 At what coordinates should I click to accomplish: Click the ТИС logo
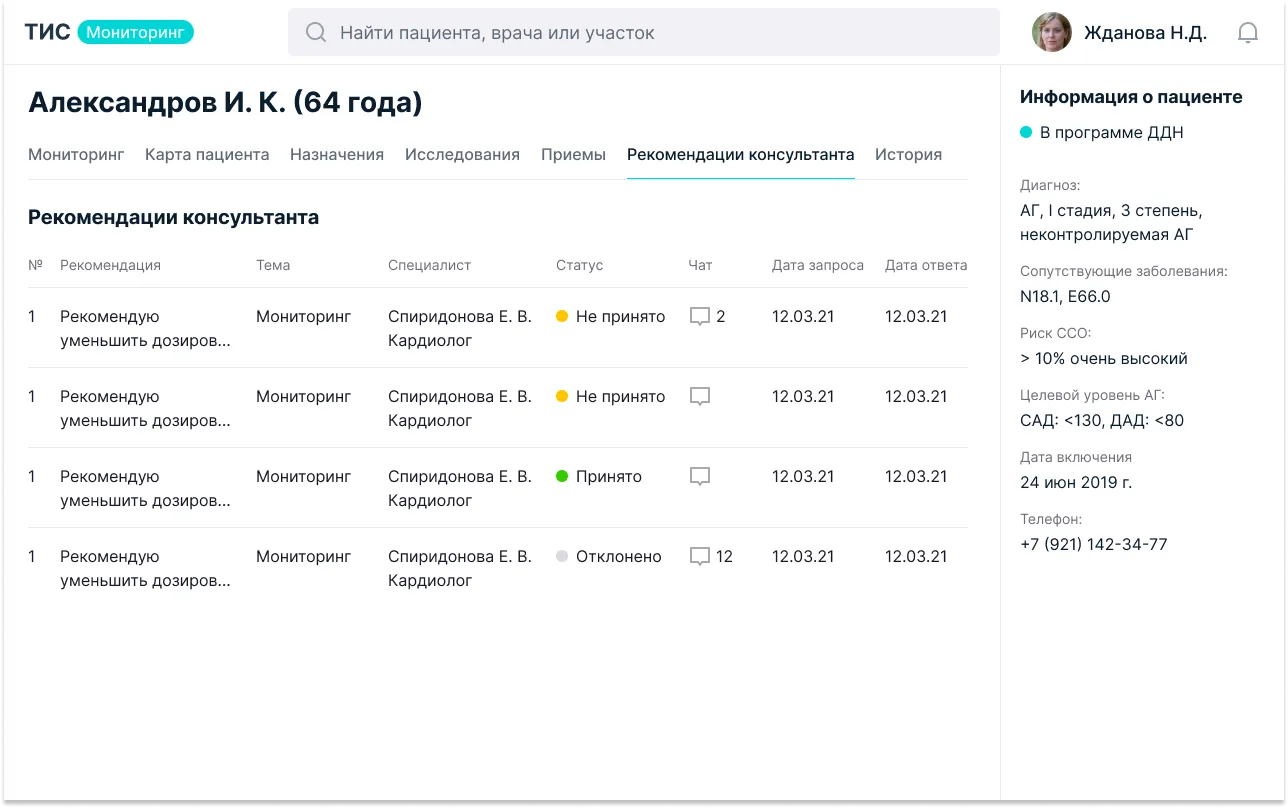coord(47,32)
